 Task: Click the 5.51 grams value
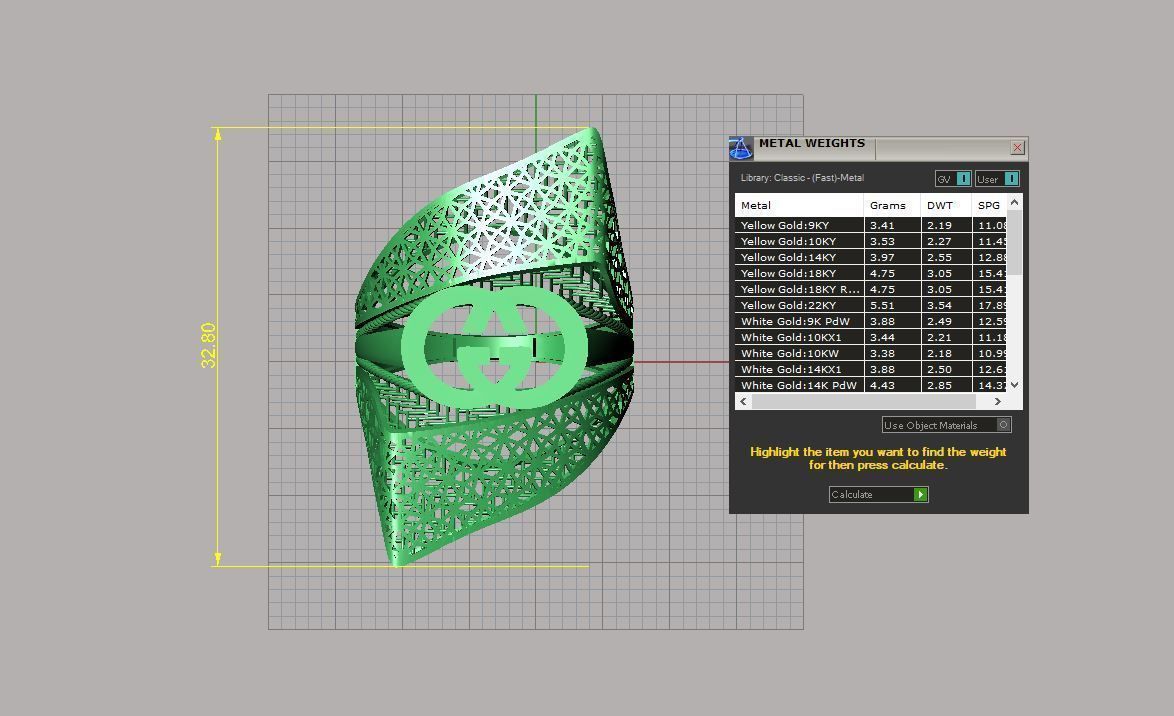tap(882, 305)
